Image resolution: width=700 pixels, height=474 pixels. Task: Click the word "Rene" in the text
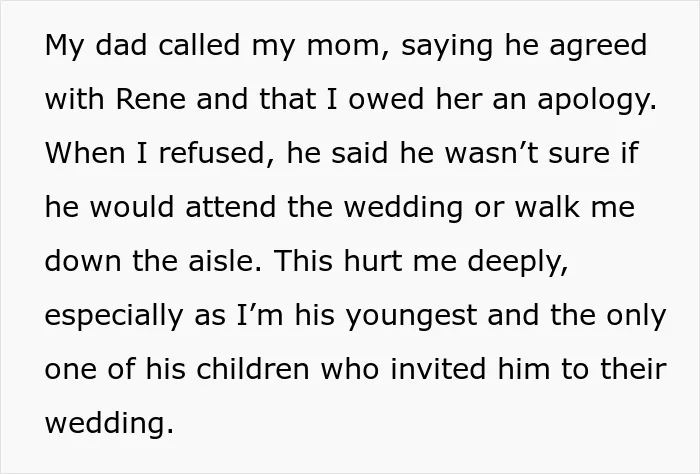[150, 99]
